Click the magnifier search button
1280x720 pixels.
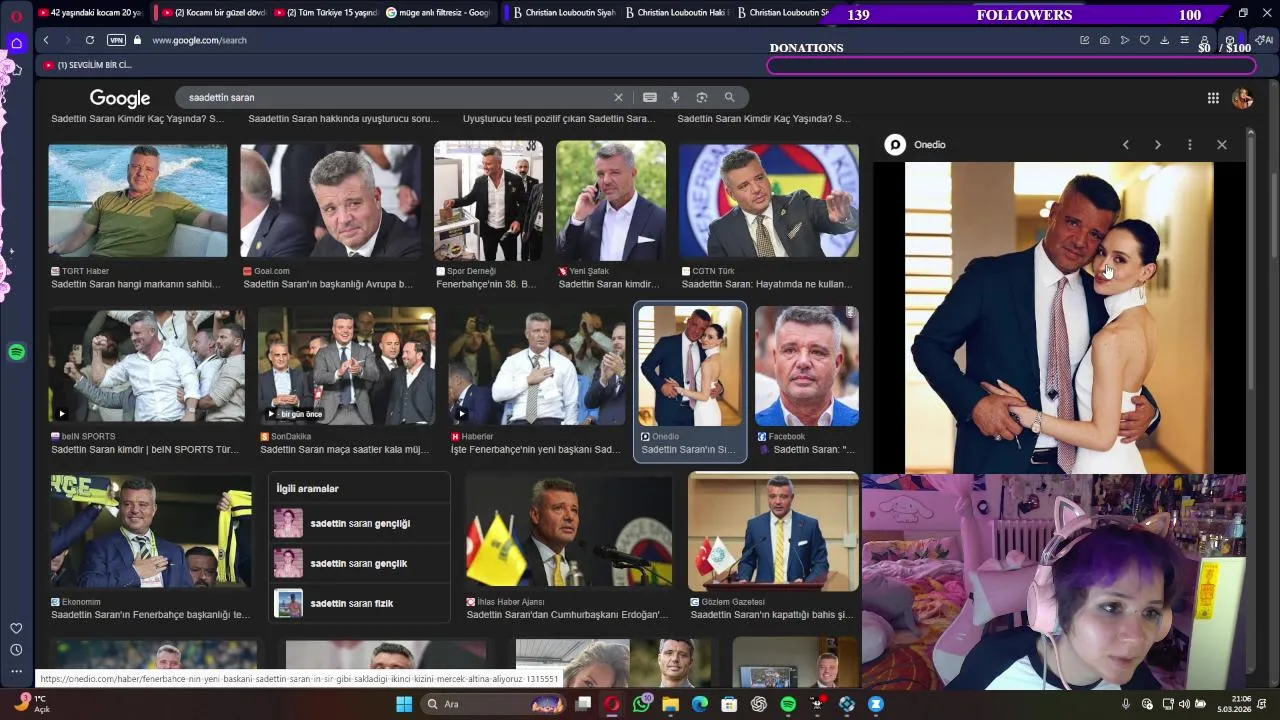coord(729,97)
